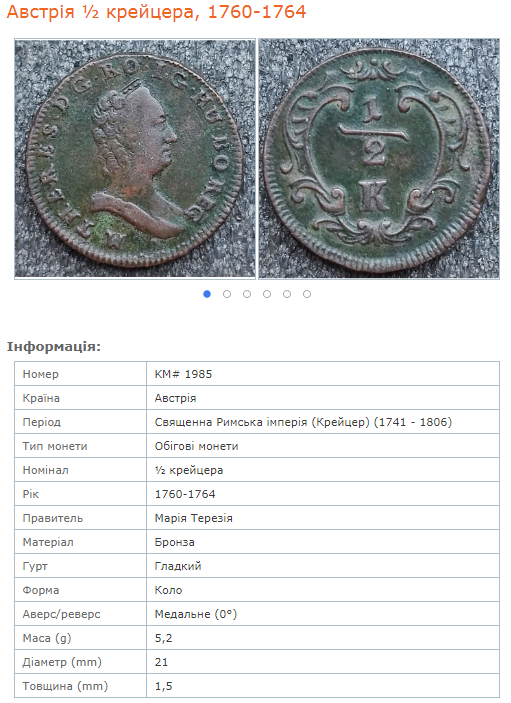Screen dimensions: 511x703
Task: Select the fourth carousel dot
Action: point(267,294)
